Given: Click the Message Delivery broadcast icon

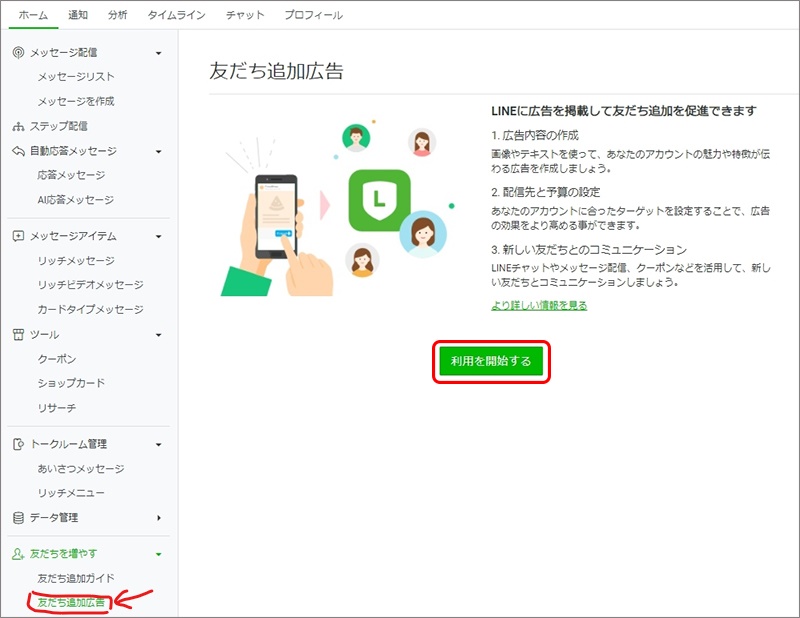Looking at the screenshot, I should [x=18, y=52].
